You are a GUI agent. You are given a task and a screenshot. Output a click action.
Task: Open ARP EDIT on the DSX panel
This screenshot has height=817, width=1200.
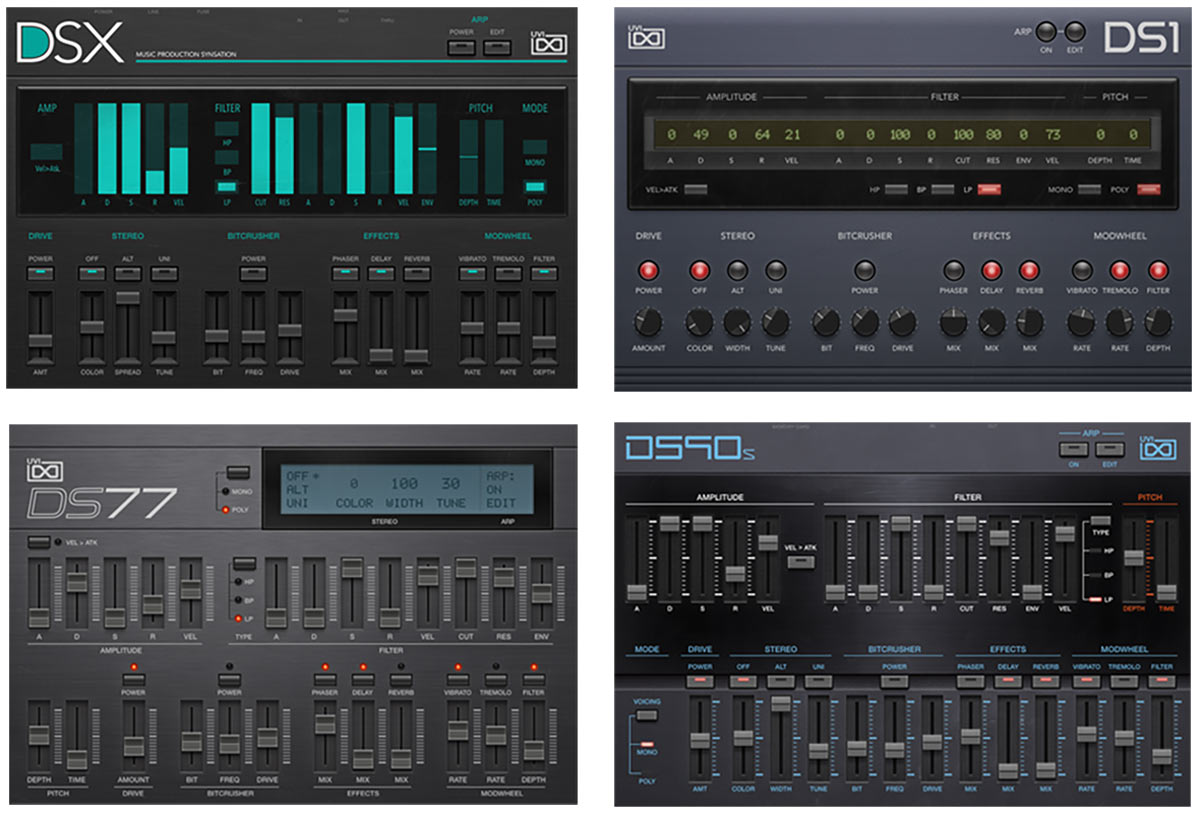[x=497, y=47]
